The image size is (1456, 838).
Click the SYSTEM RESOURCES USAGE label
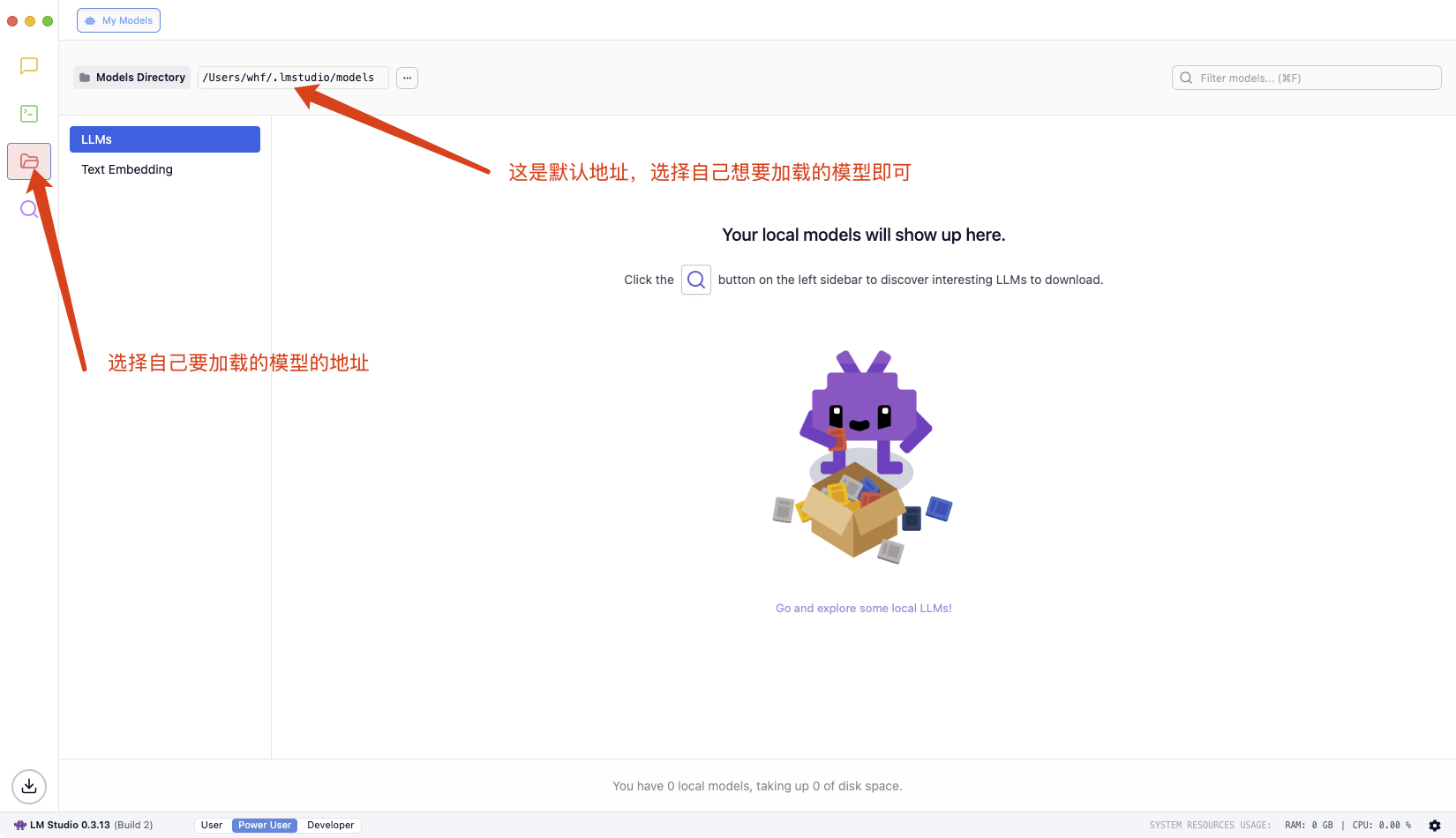tap(1210, 826)
